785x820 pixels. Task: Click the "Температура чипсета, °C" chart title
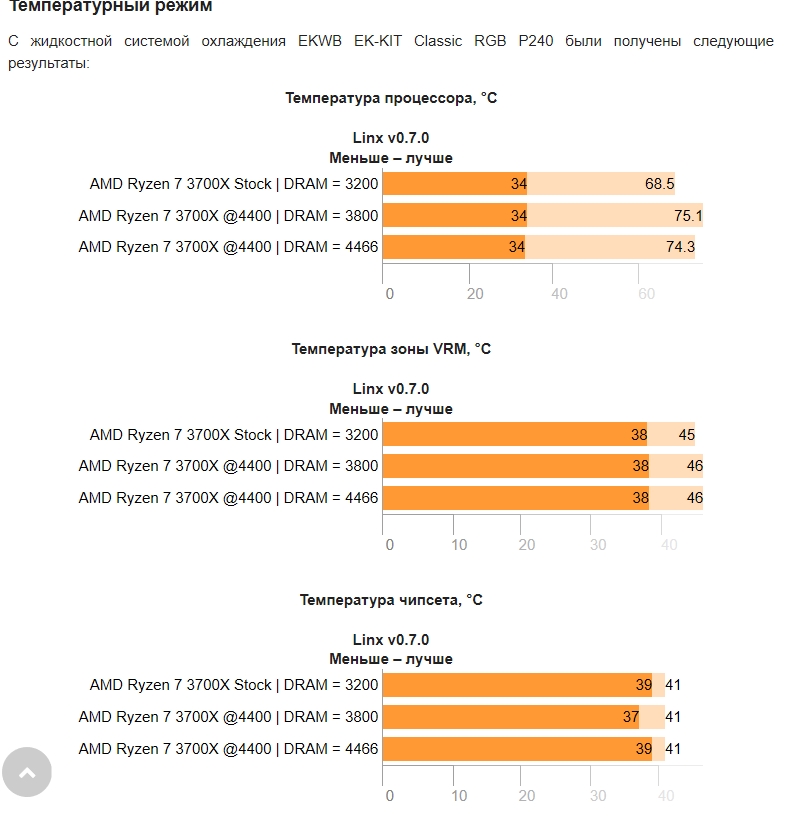(x=391, y=600)
